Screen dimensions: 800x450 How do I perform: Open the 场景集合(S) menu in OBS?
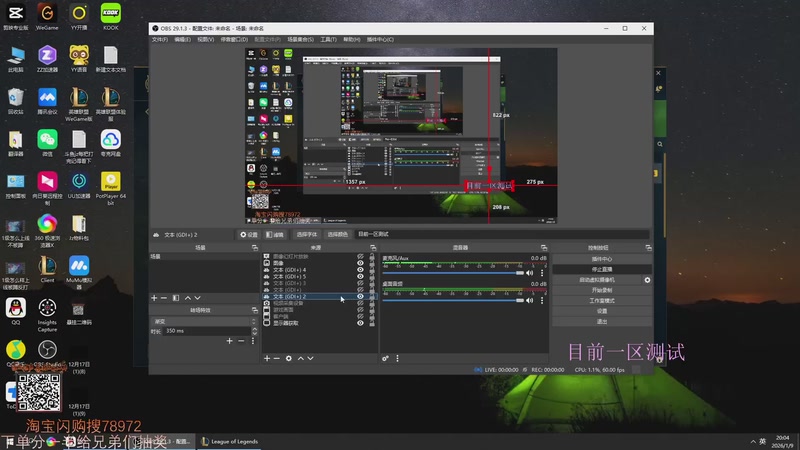tap(301, 39)
